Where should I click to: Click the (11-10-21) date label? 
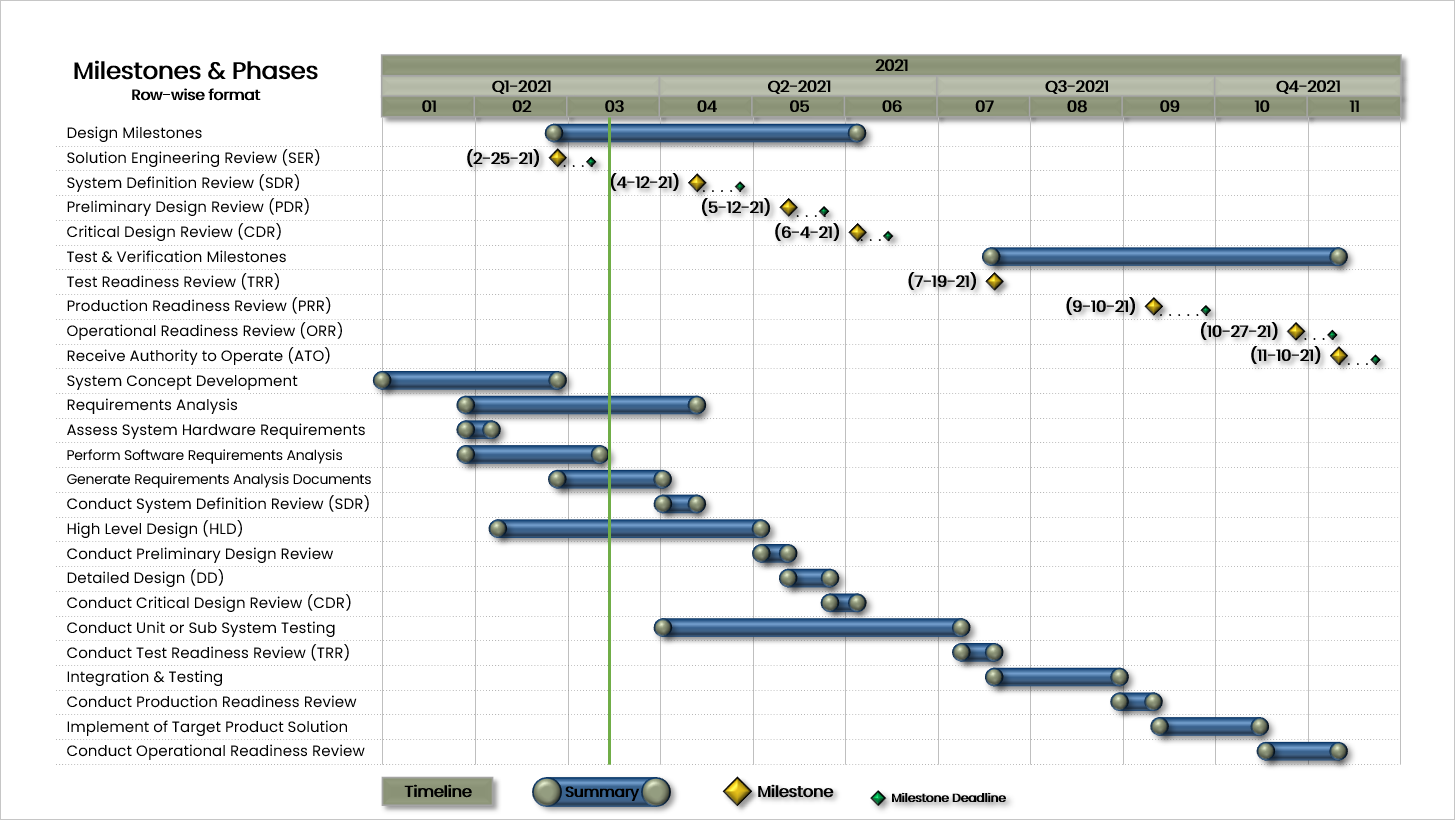(1286, 355)
